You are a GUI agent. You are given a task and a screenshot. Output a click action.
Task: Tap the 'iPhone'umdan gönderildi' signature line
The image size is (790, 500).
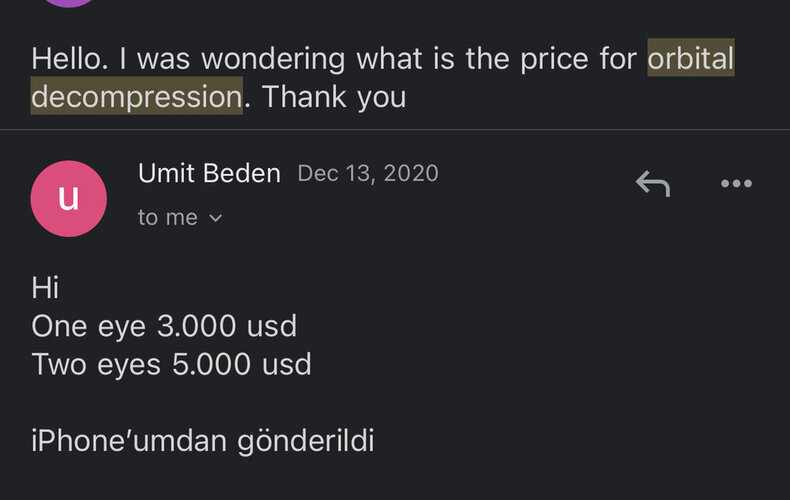pos(203,441)
